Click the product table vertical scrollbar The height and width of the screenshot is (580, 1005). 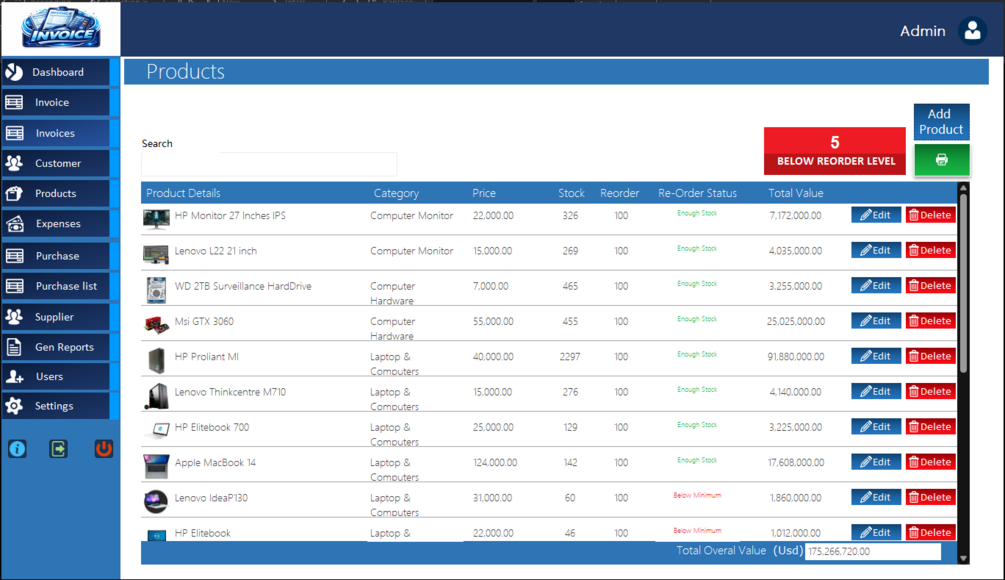click(x=963, y=282)
